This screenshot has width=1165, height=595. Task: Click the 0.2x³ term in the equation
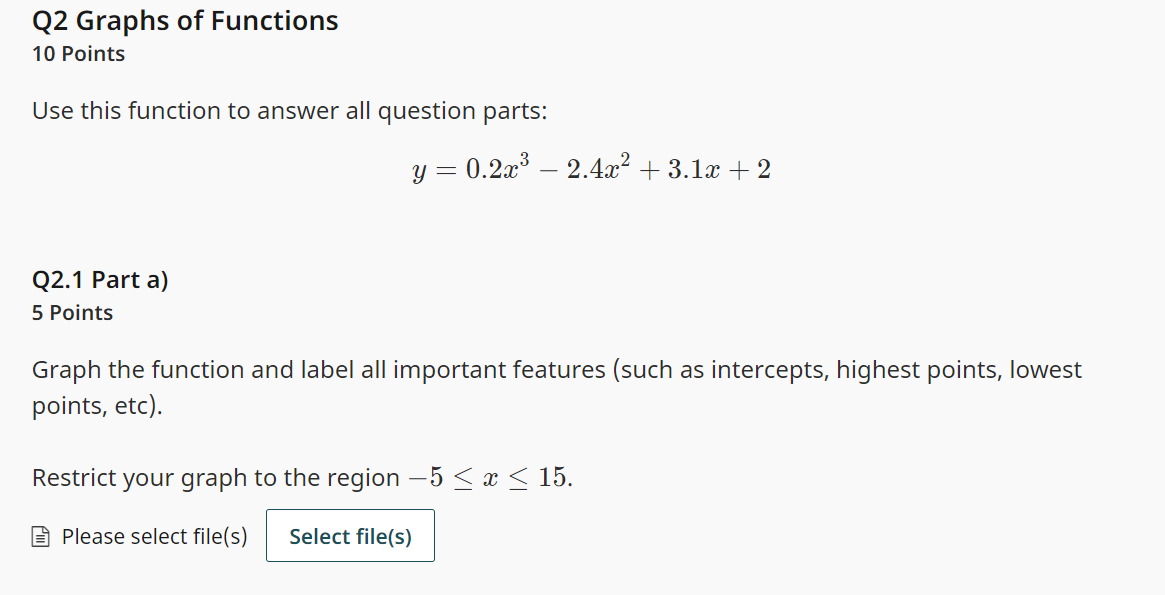point(497,168)
